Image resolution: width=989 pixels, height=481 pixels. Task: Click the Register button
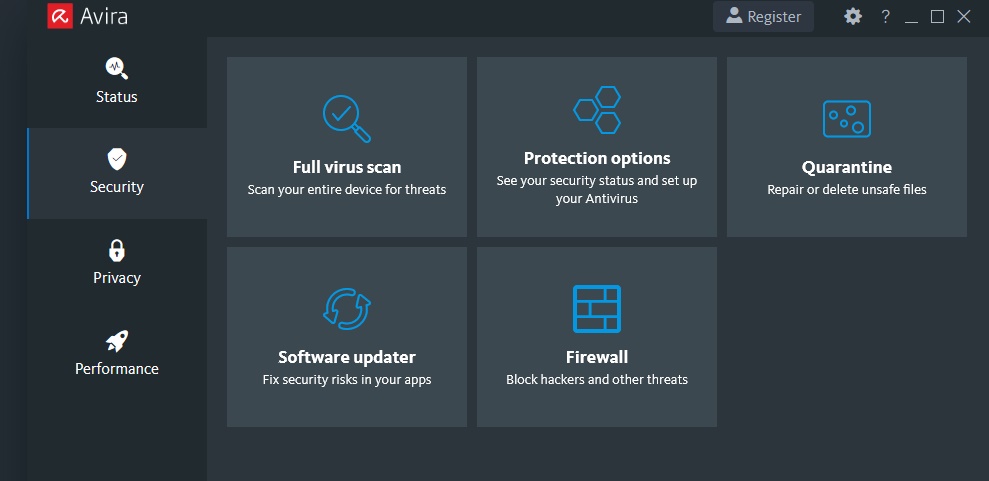763,16
